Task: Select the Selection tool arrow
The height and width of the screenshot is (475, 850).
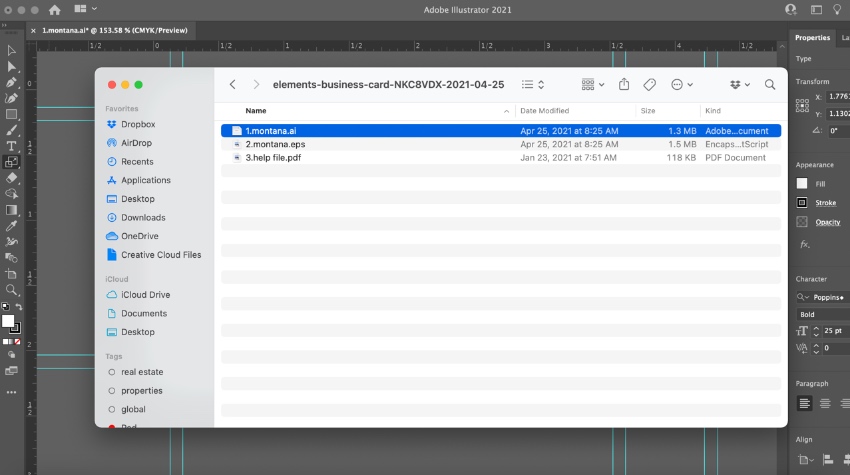Action: (x=11, y=50)
